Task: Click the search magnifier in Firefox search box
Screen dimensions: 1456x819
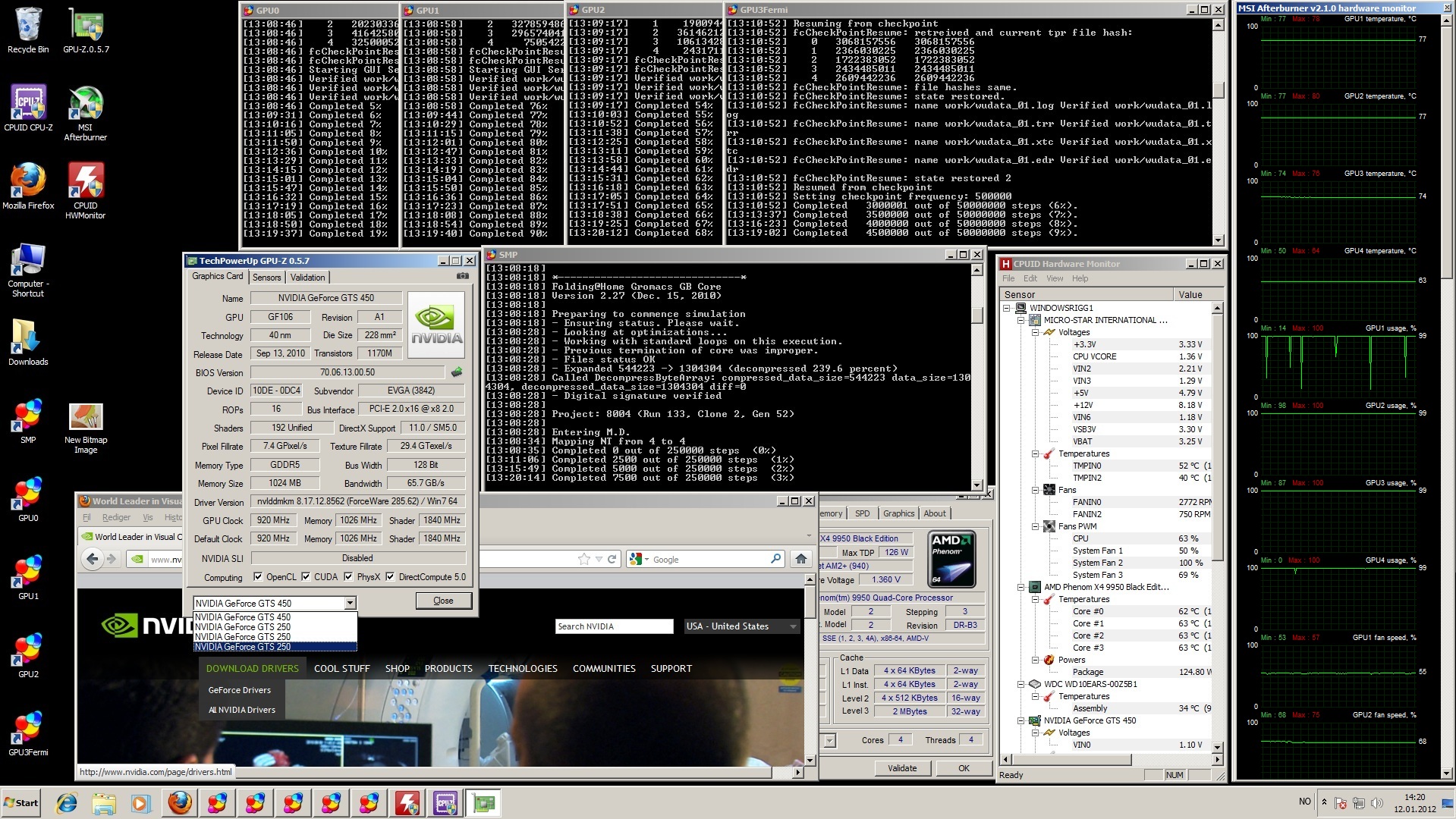Action: [x=775, y=559]
